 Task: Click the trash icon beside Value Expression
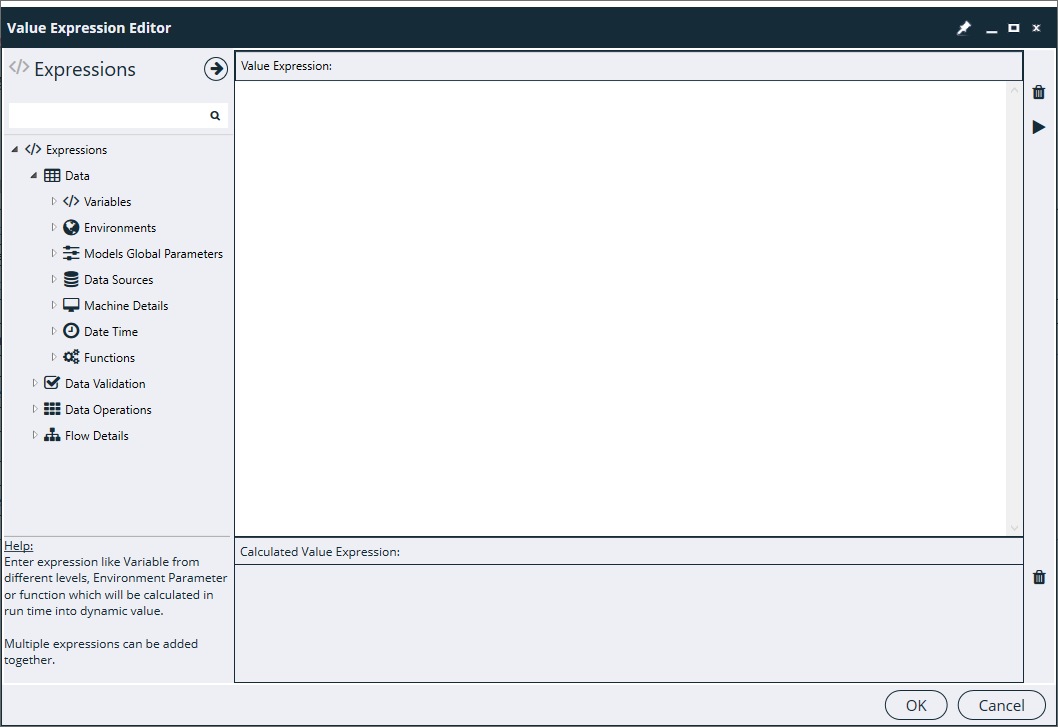(1038, 92)
